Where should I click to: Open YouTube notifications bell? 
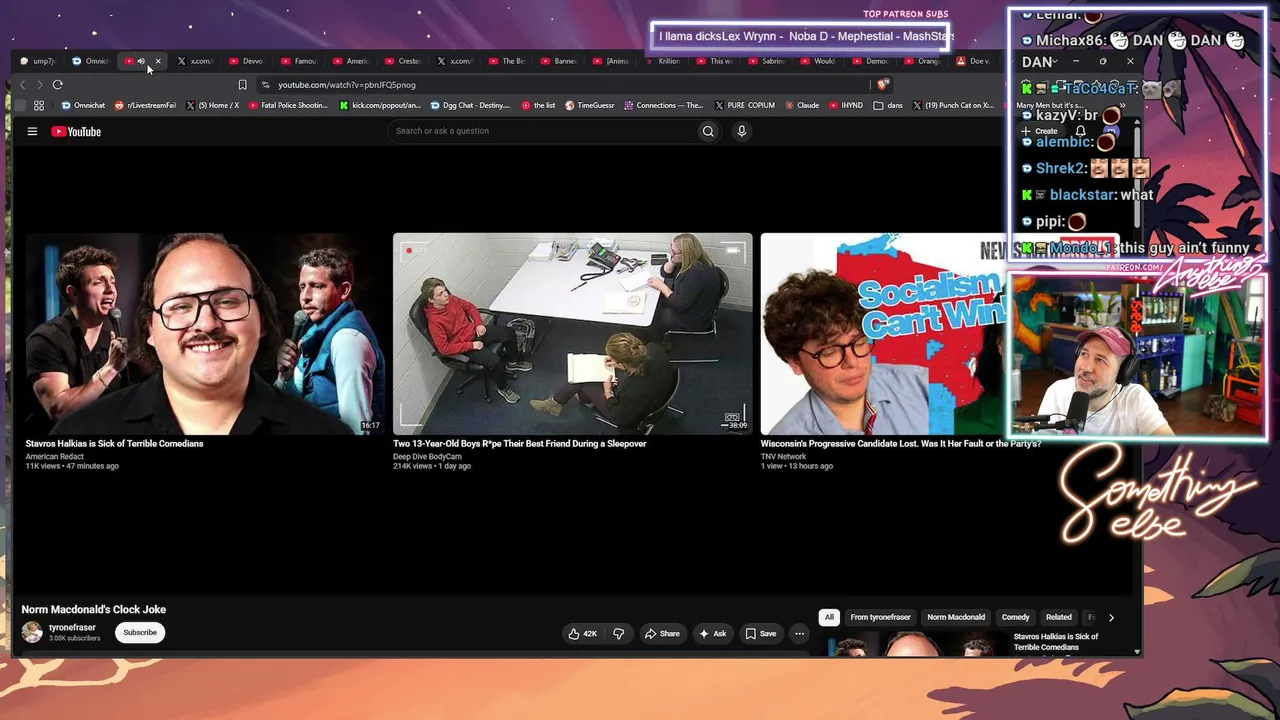tap(1080, 131)
